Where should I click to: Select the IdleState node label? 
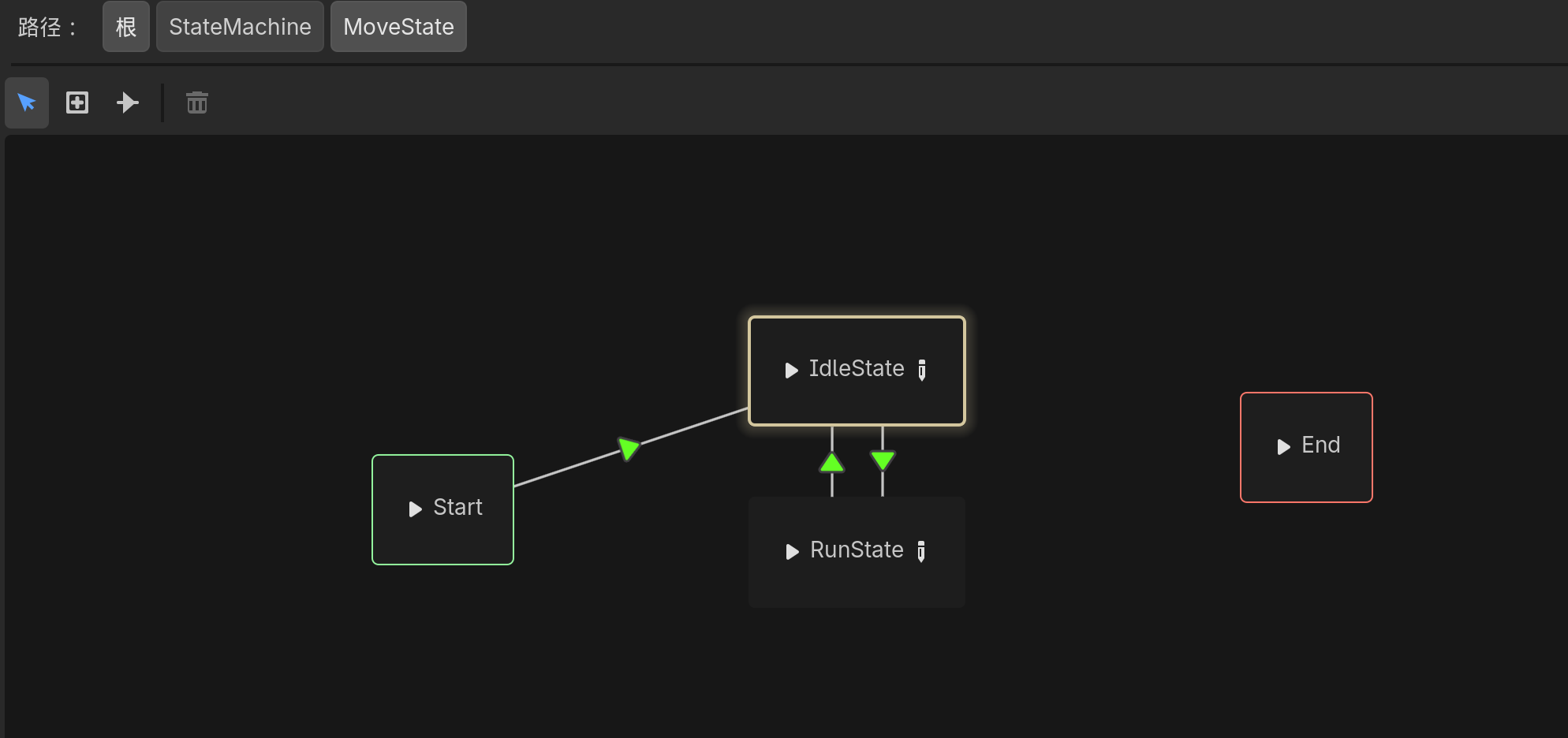point(857,369)
